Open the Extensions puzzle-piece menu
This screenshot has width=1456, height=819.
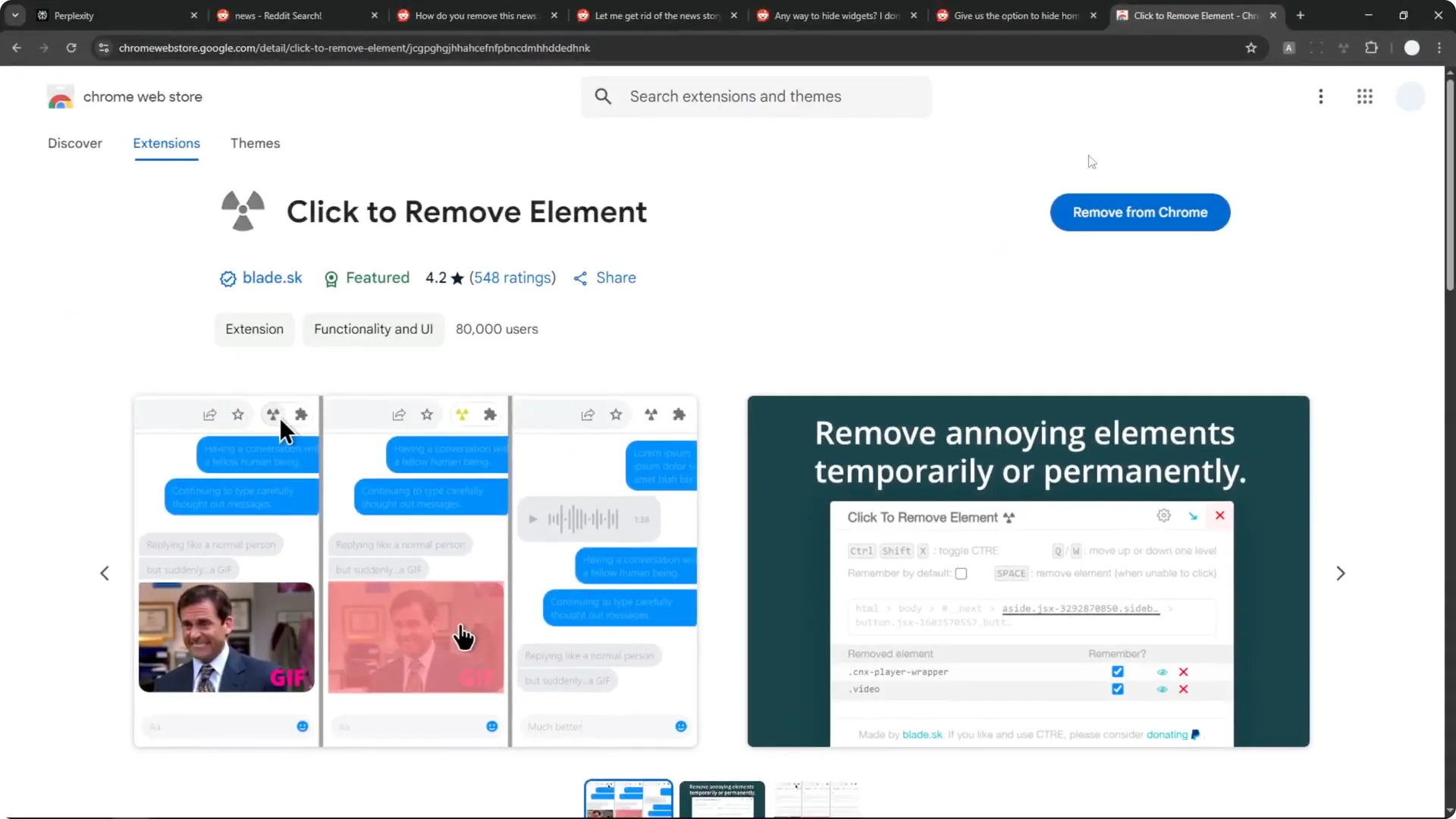pos(1372,48)
